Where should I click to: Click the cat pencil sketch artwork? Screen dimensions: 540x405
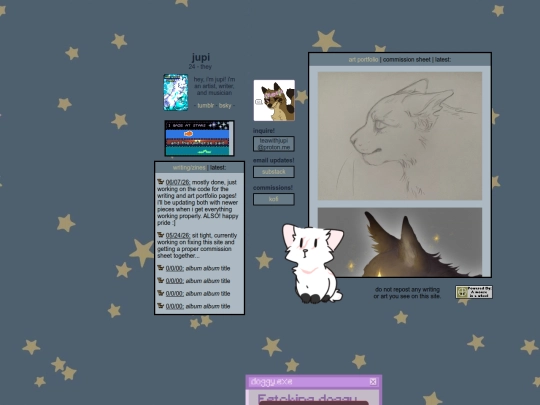coord(399,136)
